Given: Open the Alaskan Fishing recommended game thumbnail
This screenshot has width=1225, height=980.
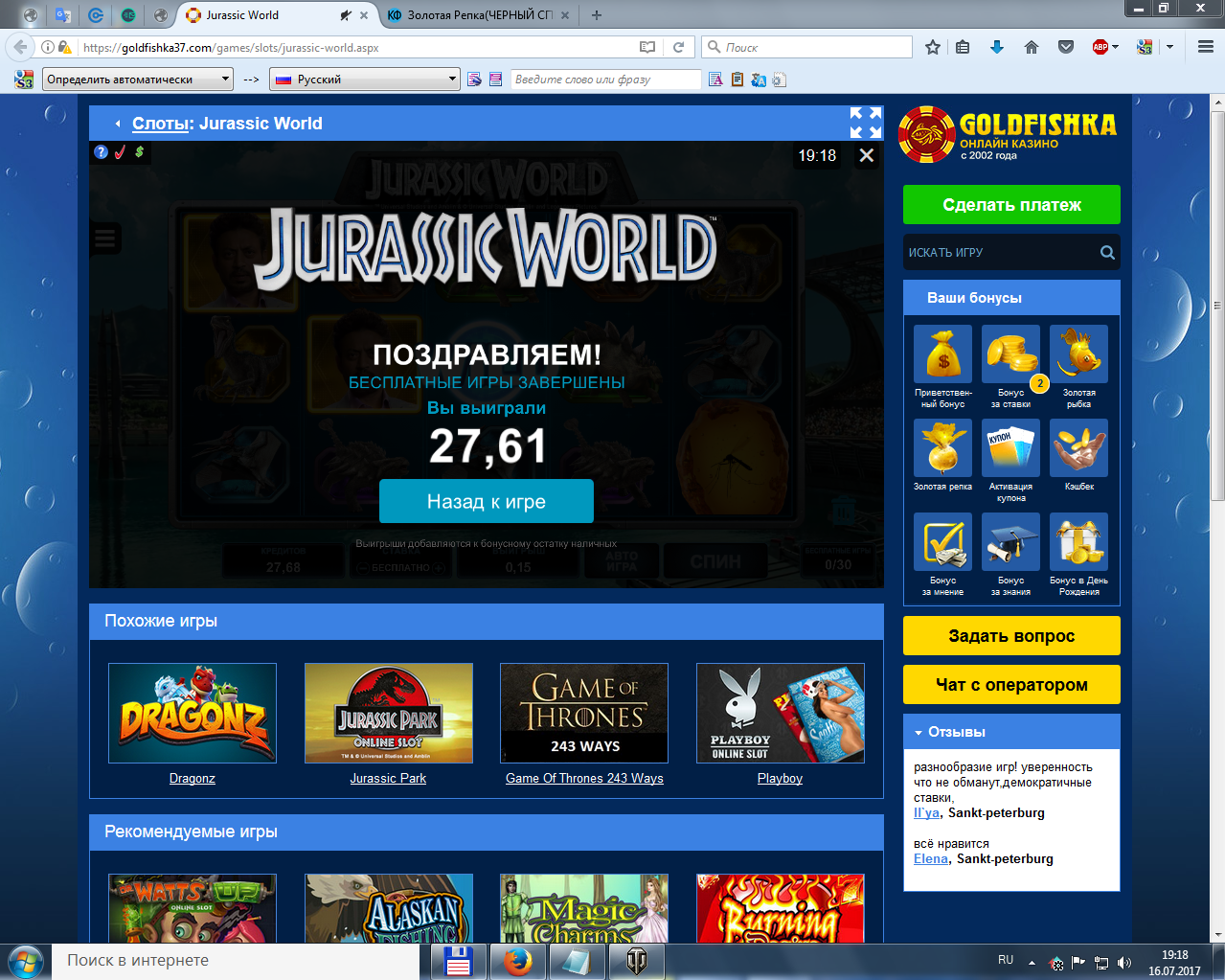Looking at the screenshot, I should [x=388, y=908].
